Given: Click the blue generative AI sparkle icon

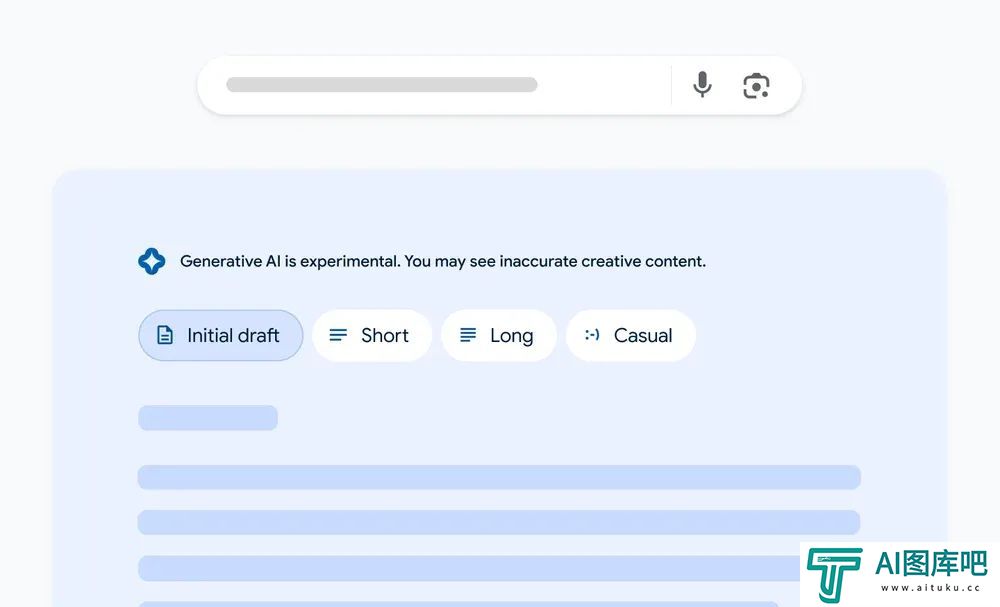Looking at the screenshot, I should click(x=152, y=261).
